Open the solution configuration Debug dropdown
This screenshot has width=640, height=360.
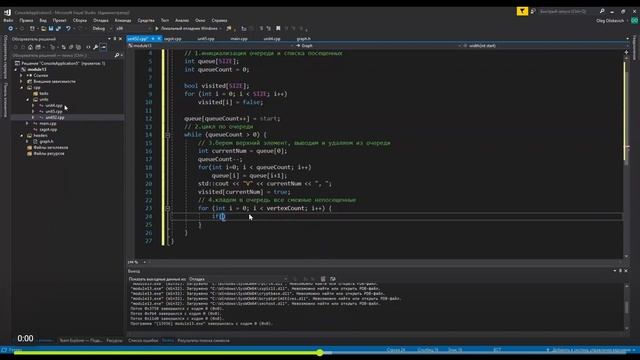101,29
